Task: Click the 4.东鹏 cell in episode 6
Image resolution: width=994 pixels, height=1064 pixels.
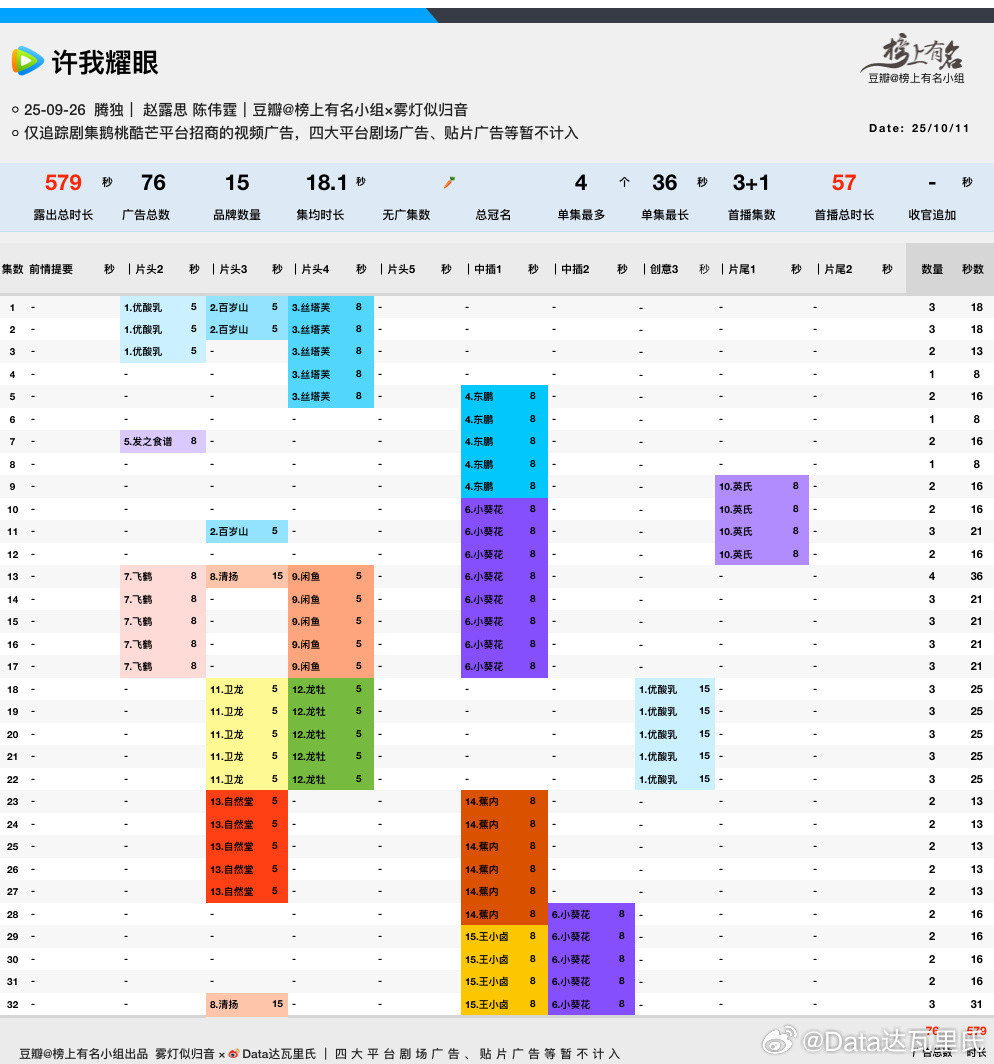Action: (x=504, y=419)
